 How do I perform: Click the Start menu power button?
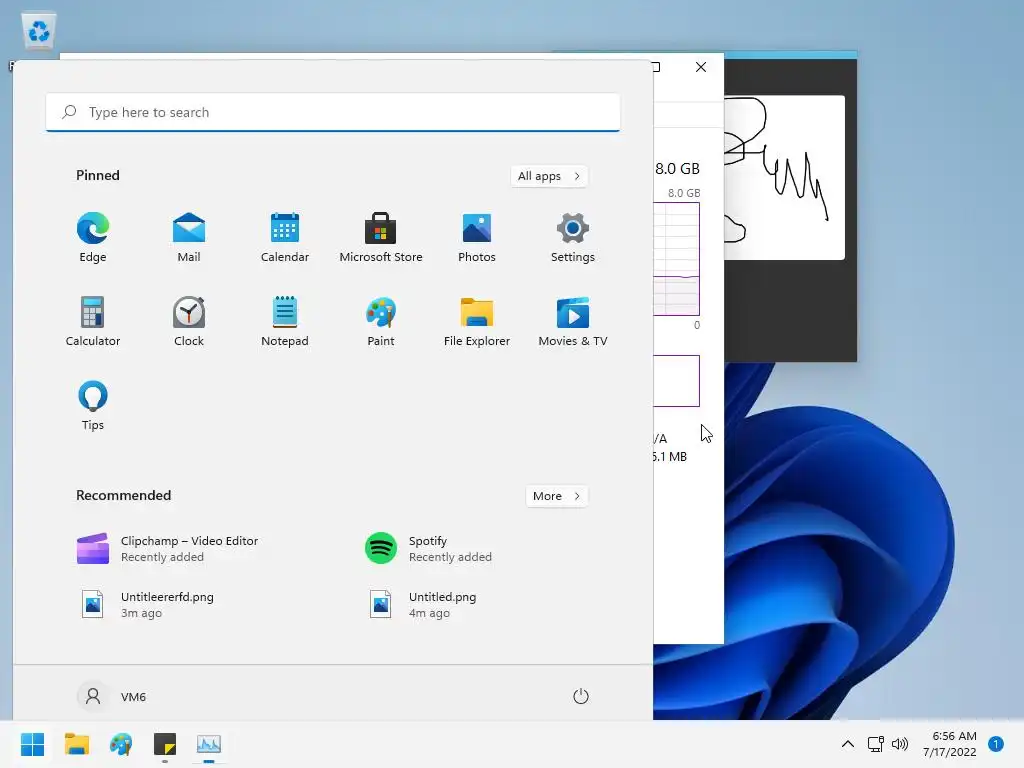click(581, 696)
